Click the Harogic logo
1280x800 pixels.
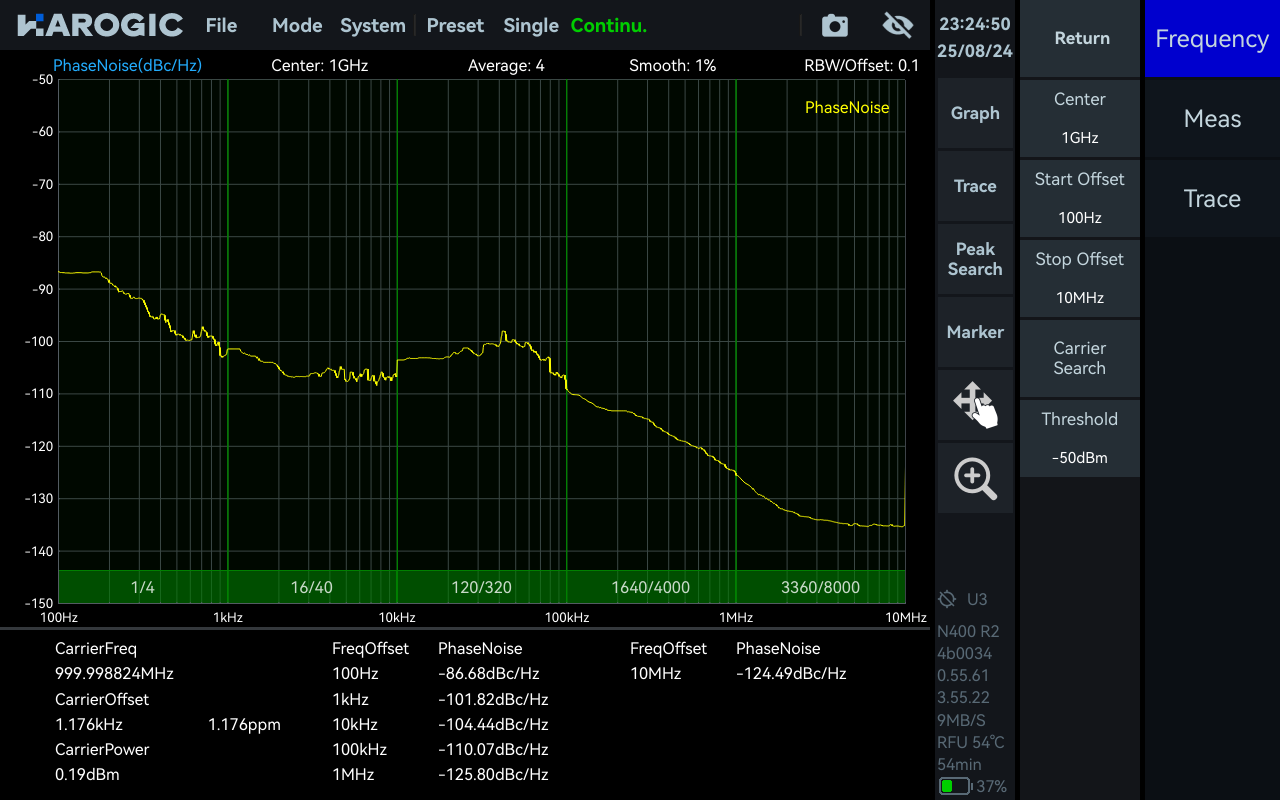point(100,26)
